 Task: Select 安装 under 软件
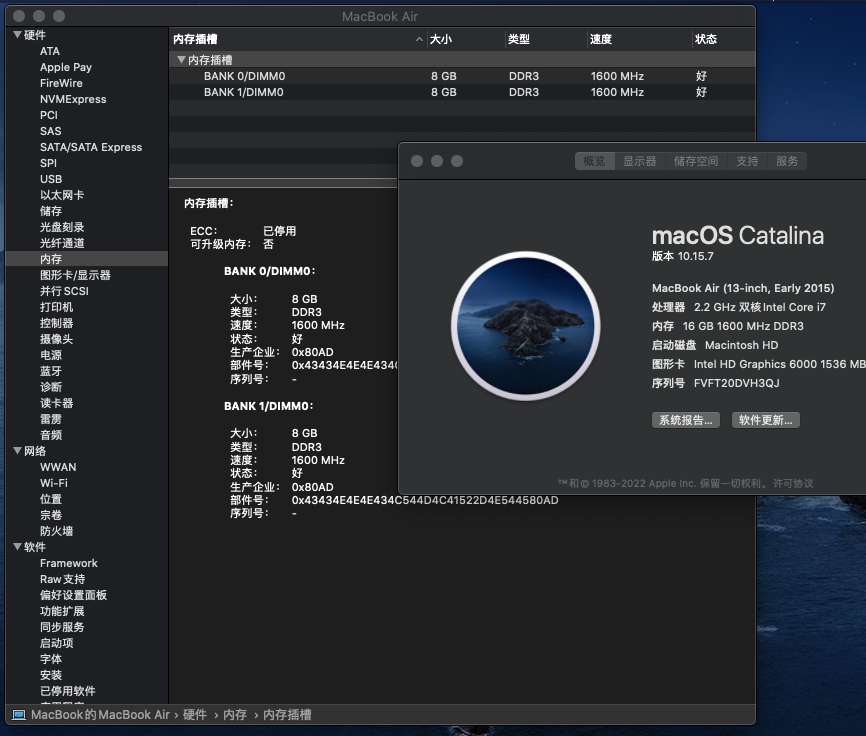point(51,675)
